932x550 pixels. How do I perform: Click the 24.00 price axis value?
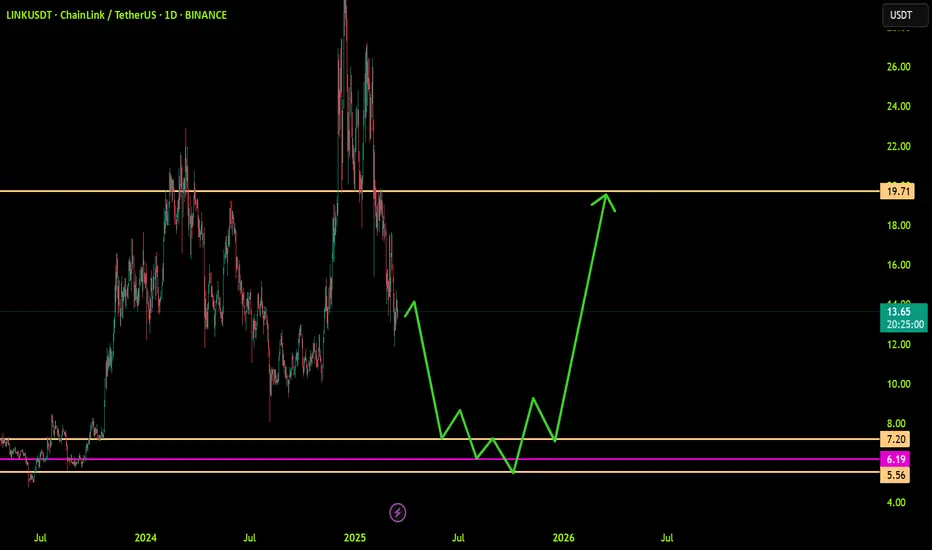point(898,106)
